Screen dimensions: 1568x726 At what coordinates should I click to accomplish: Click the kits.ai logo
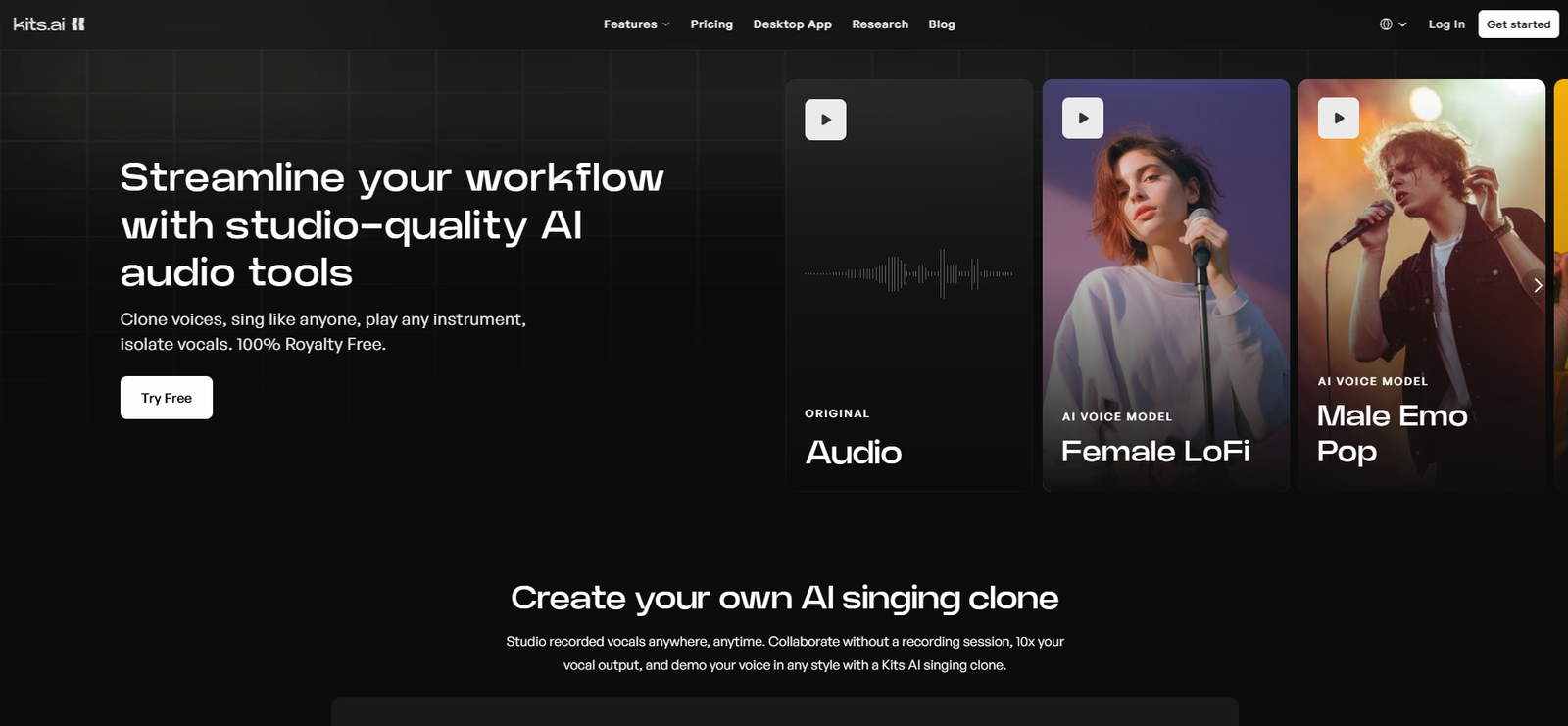click(x=49, y=24)
